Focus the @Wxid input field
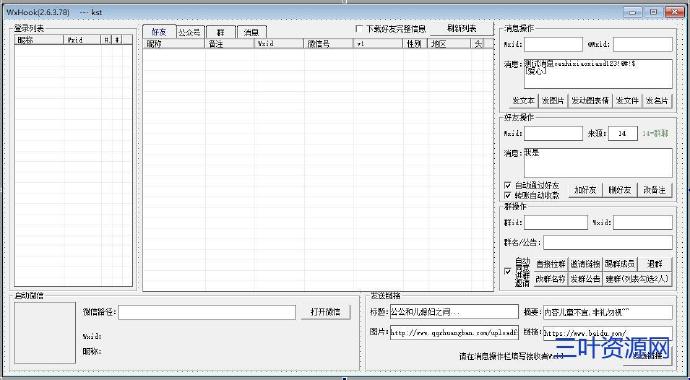The width and height of the screenshot is (690, 380). click(x=642, y=44)
